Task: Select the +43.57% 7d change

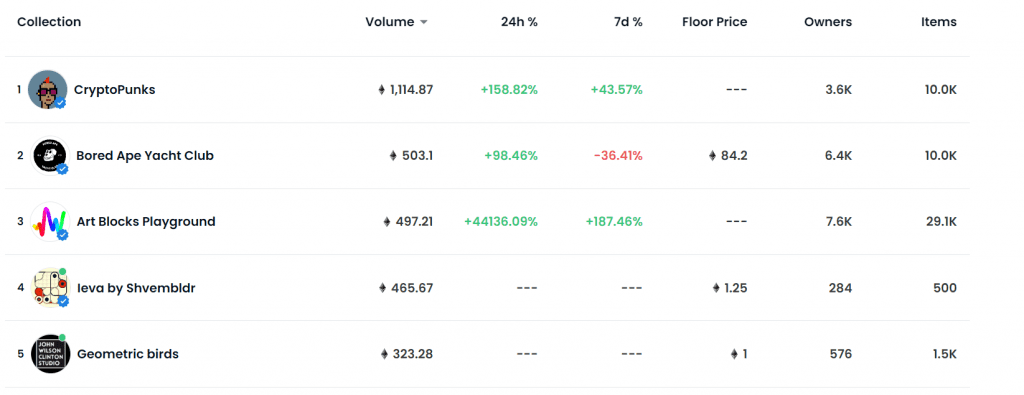Action: click(616, 89)
